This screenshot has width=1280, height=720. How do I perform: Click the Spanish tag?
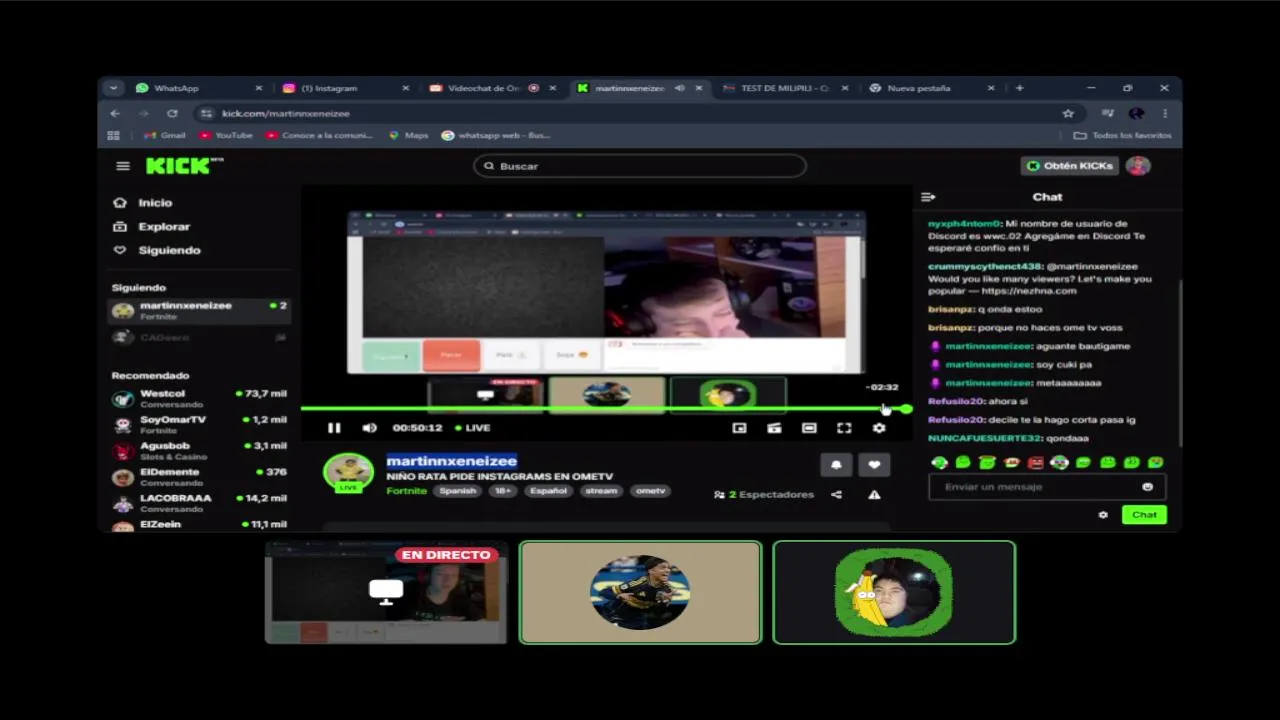pyautogui.click(x=458, y=491)
